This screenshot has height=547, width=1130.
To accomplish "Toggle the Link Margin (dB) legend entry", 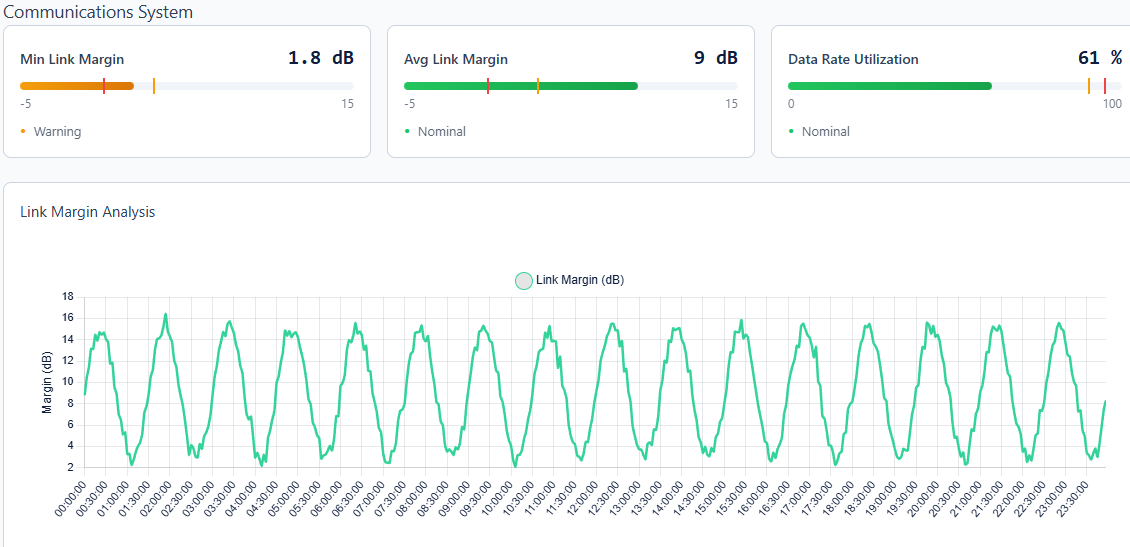I will [579, 280].
